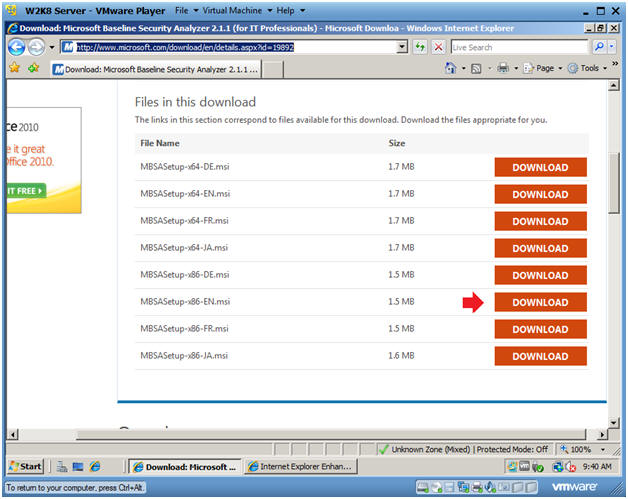Click the horizontal scrollbar right arrow
628x499 pixels.
point(602,434)
